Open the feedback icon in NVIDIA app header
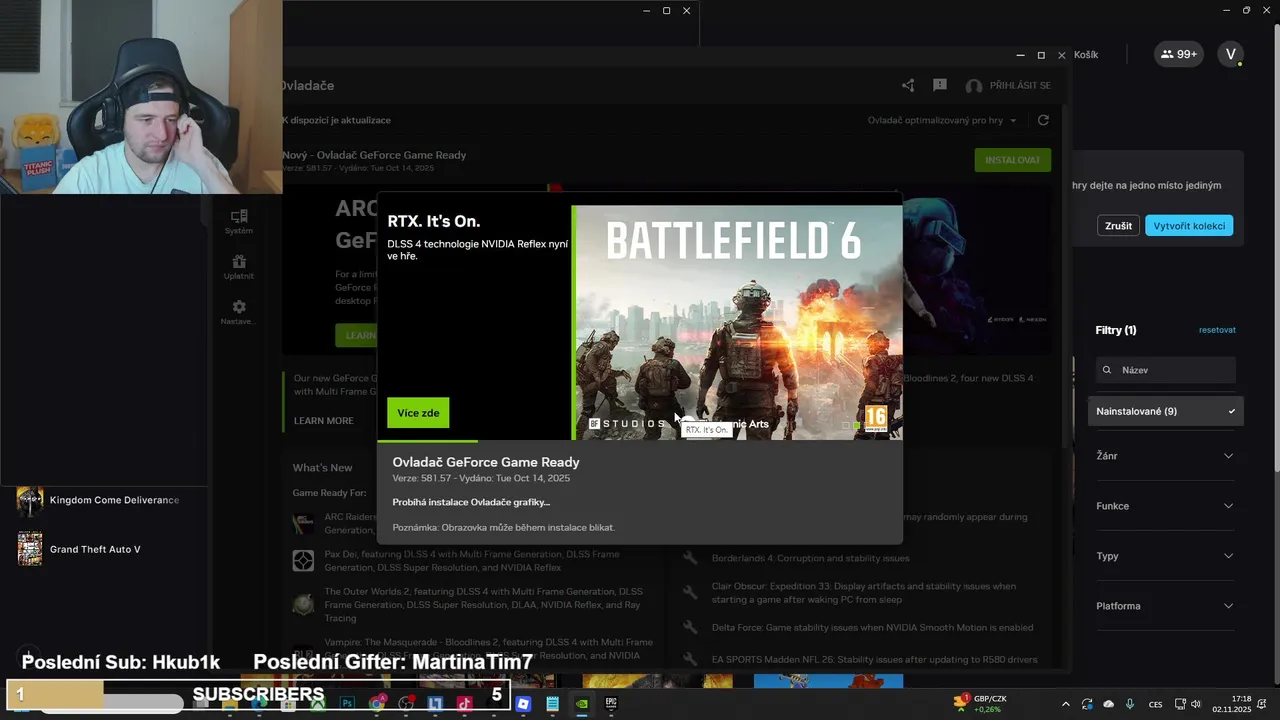The height and width of the screenshot is (720, 1280). pos(940,86)
